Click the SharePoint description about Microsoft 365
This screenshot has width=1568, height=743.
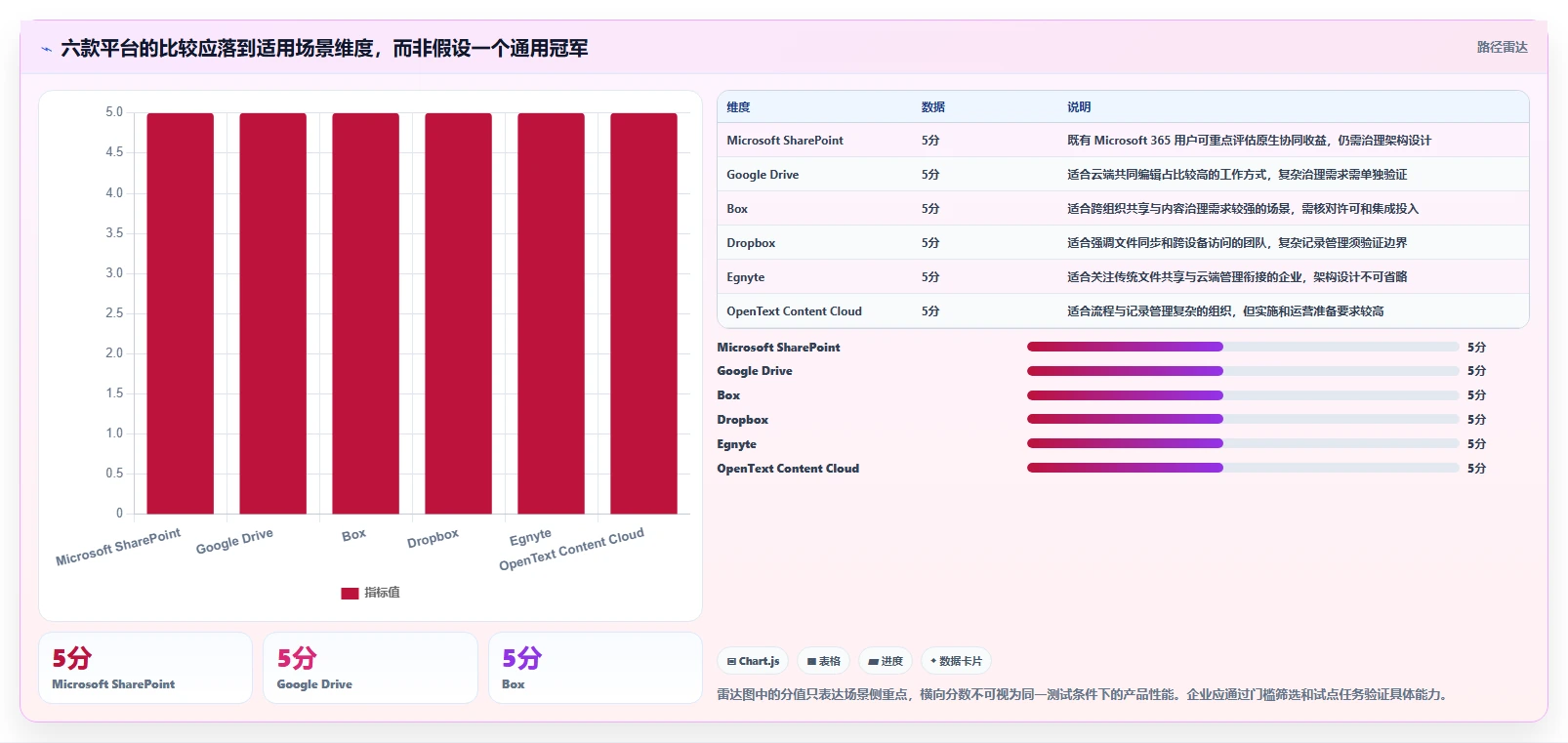click(1249, 141)
